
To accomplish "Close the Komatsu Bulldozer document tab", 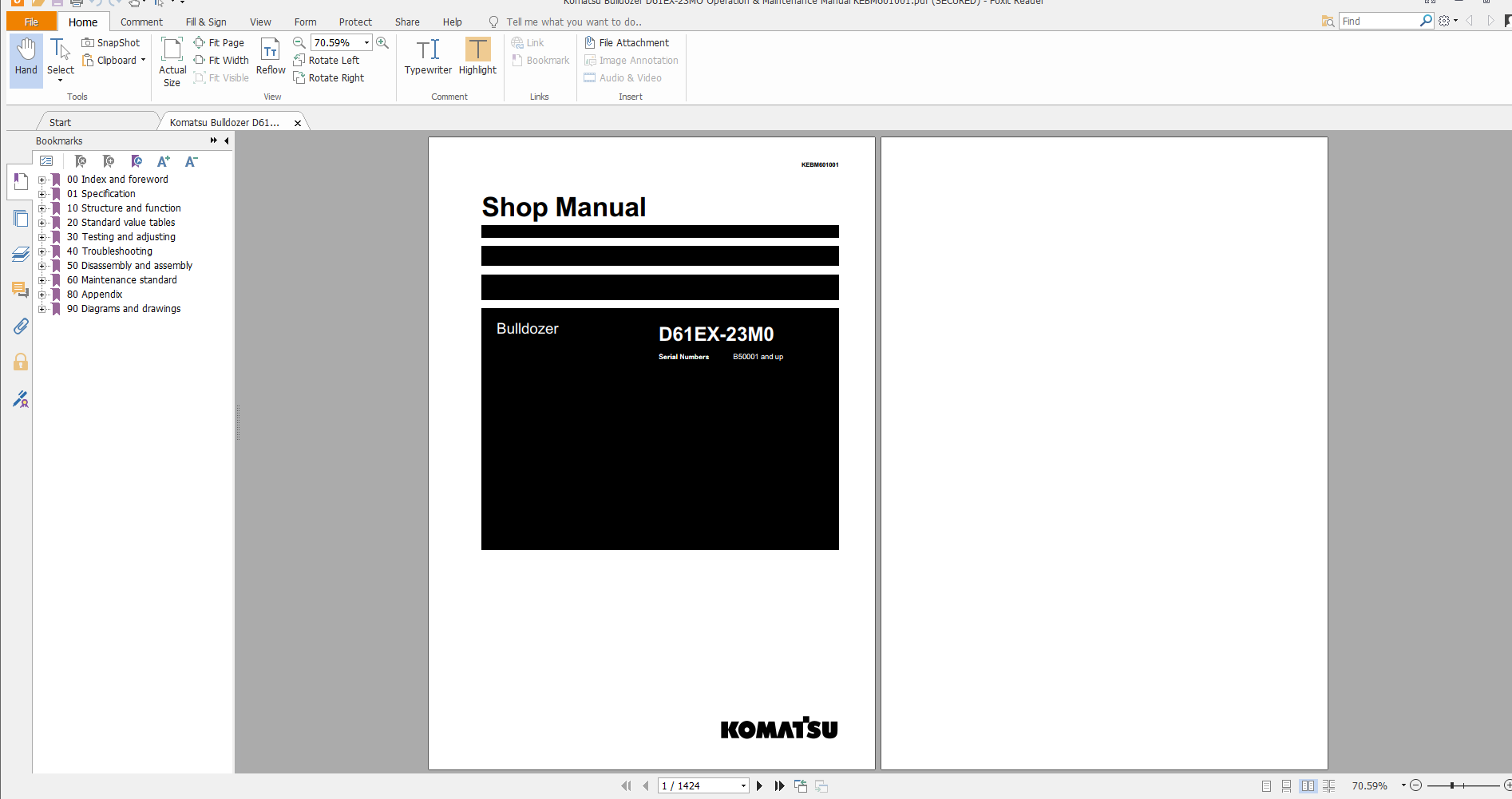I will [298, 123].
